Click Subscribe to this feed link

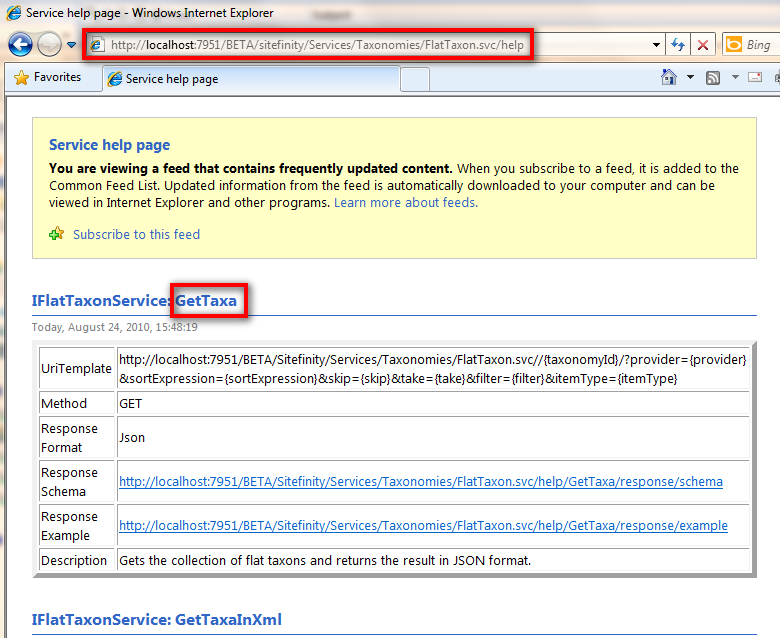click(x=136, y=234)
